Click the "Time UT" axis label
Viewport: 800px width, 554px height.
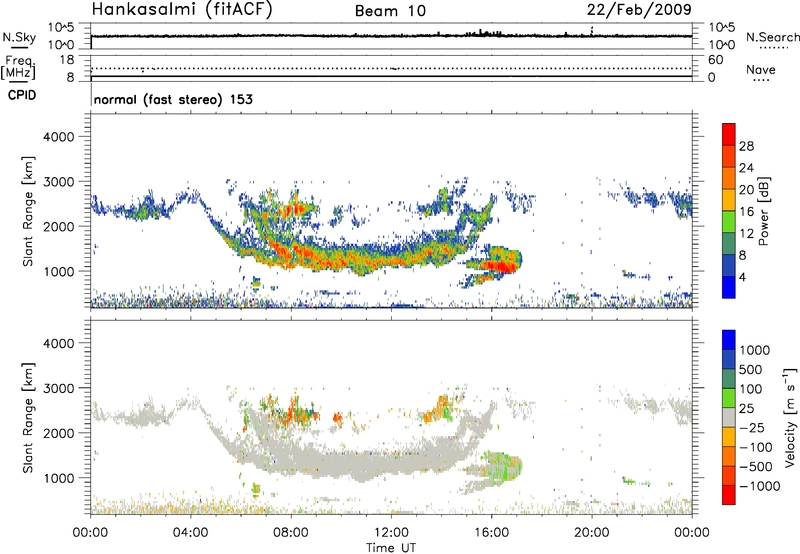[391, 548]
